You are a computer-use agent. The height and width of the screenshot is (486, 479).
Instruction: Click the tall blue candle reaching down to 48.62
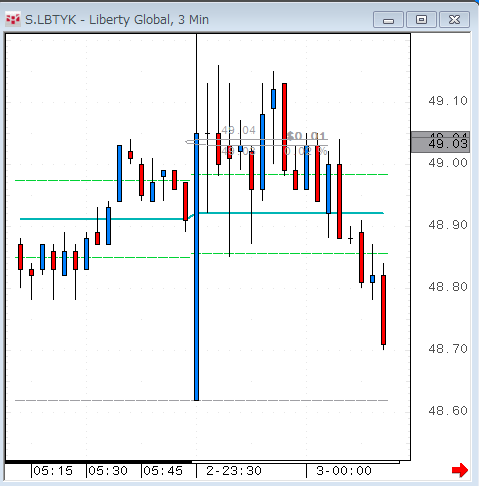click(196, 267)
